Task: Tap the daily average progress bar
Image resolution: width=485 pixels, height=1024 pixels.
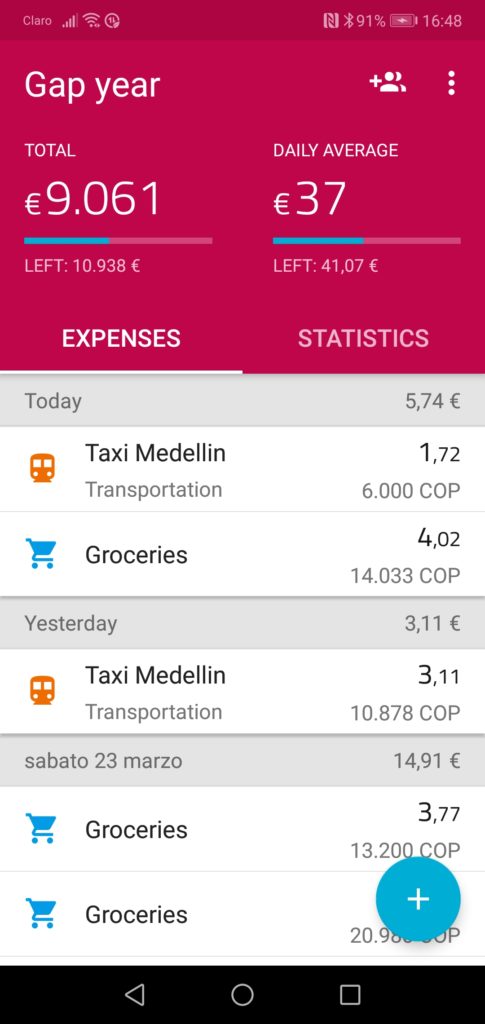Action: point(367,241)
